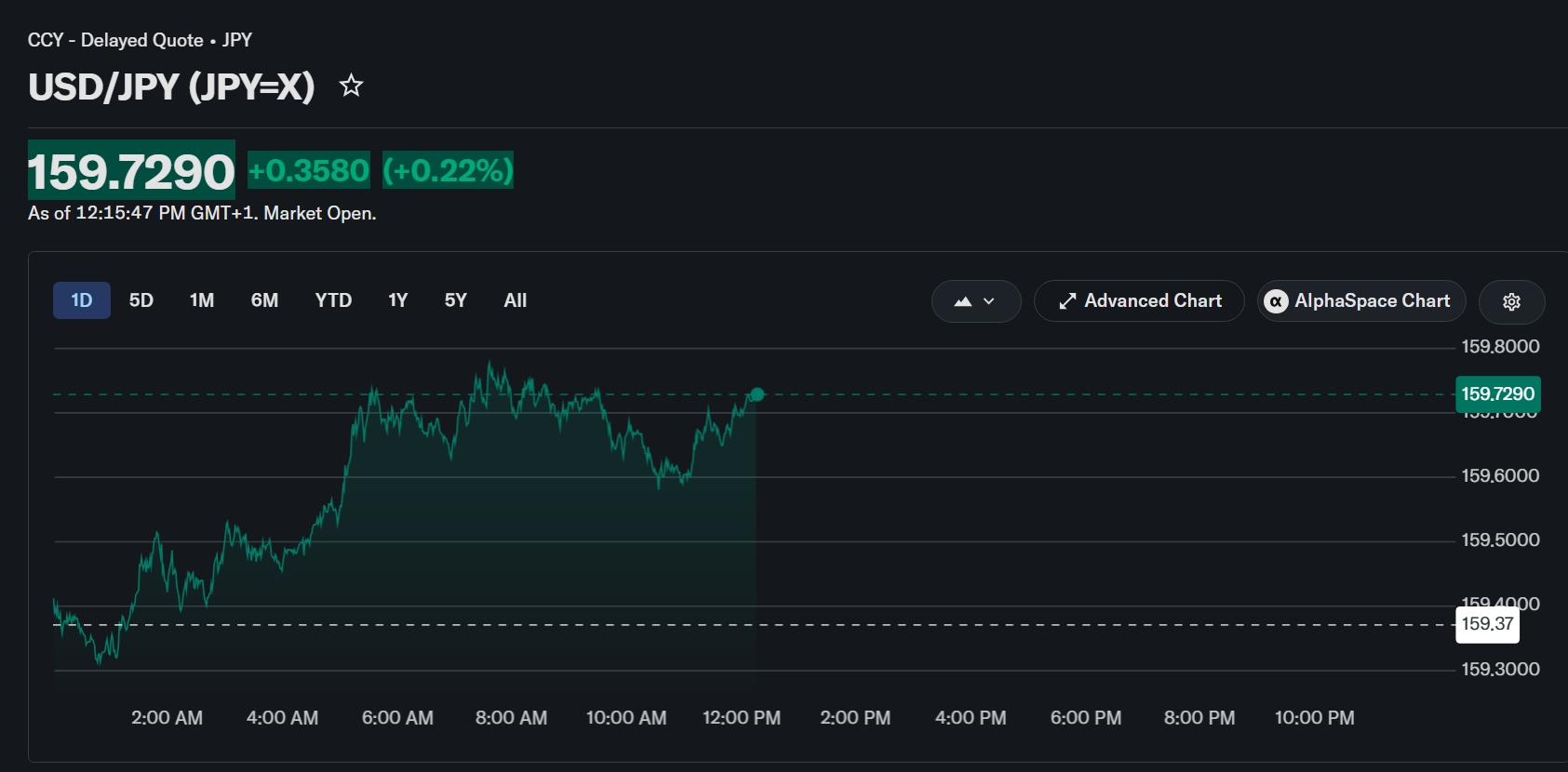Switch to the 5Y range
Viewport: 1568px width, 772px height.
tap(456, 300)
